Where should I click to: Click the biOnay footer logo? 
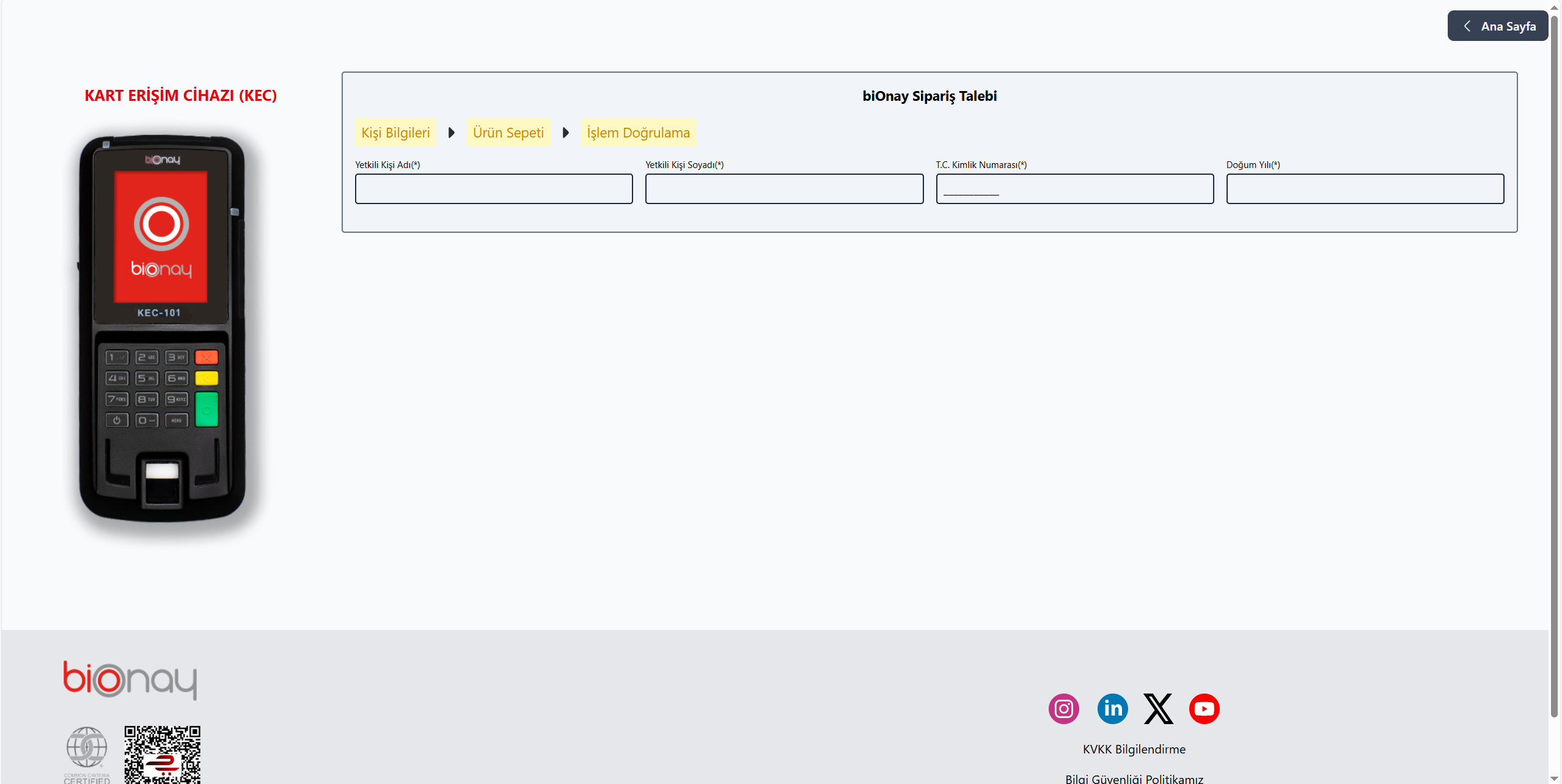(130, 680)
